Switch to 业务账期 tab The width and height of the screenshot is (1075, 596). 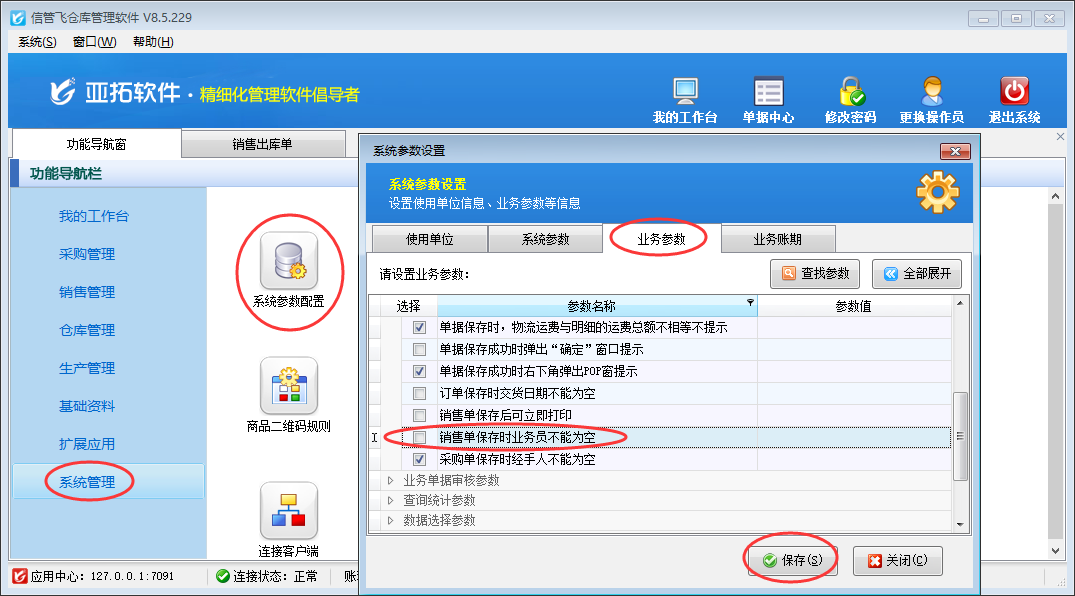tap(776, 240)
